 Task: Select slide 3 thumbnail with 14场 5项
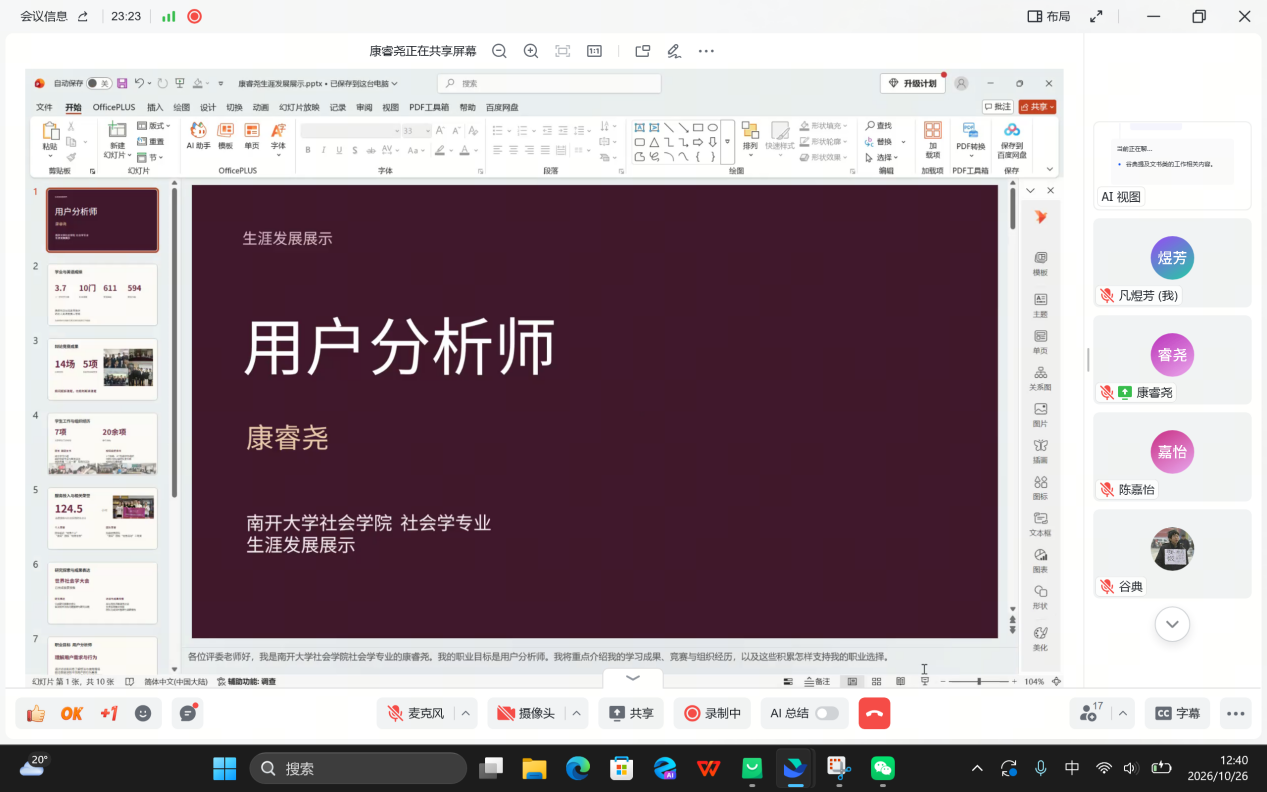[x=102, y=368]
